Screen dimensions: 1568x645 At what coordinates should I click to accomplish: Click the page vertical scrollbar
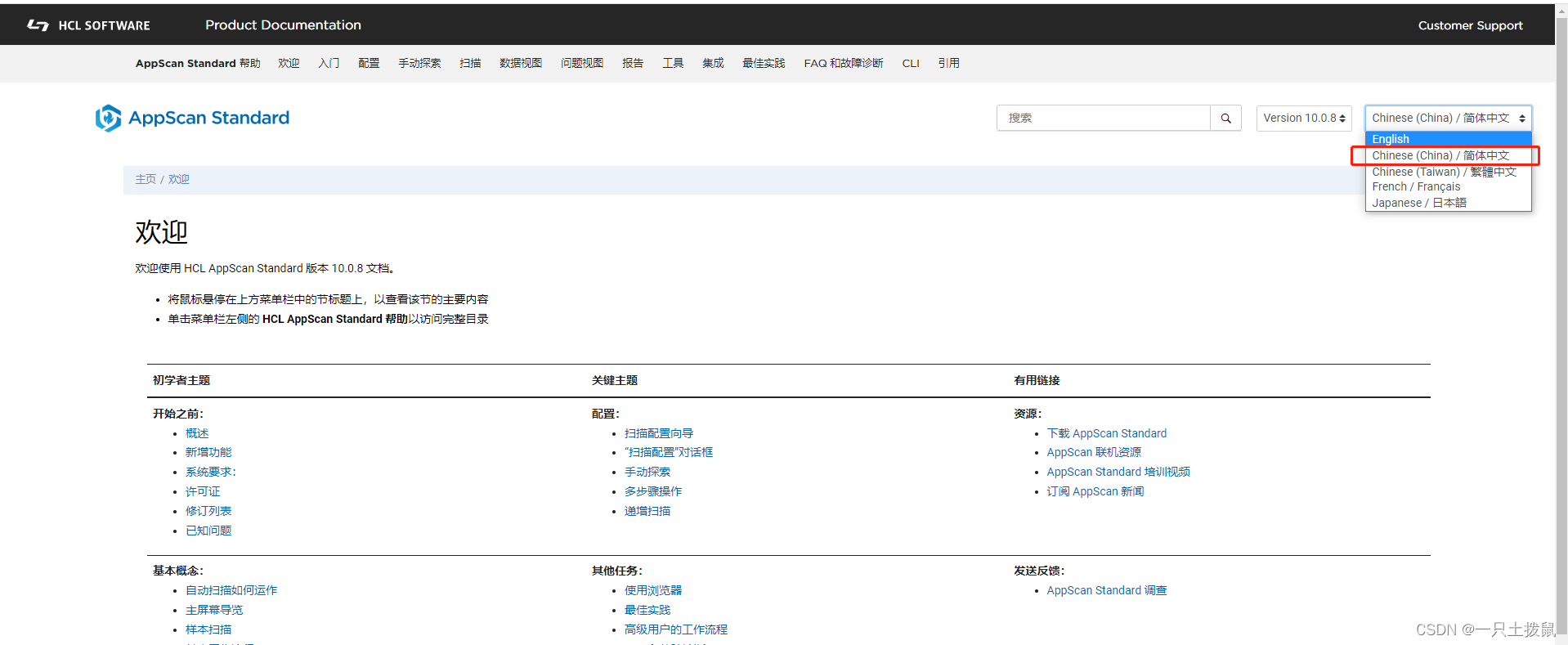1561,327
